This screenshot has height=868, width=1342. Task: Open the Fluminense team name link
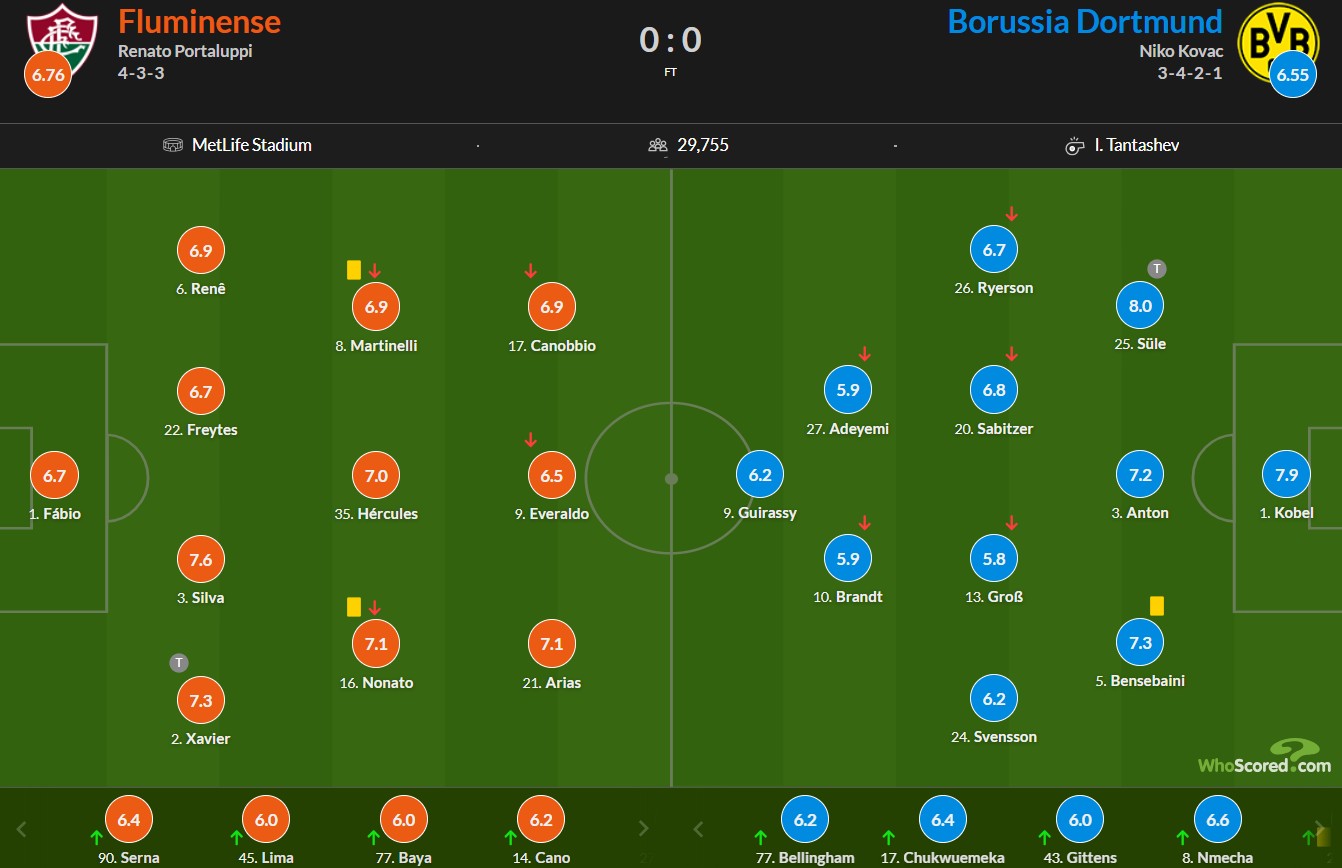pos(200,21)
